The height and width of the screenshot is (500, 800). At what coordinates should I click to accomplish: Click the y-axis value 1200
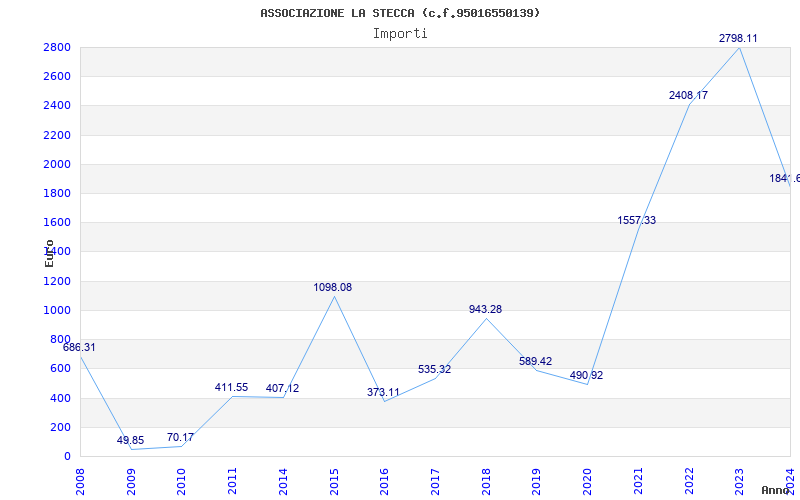58,281
